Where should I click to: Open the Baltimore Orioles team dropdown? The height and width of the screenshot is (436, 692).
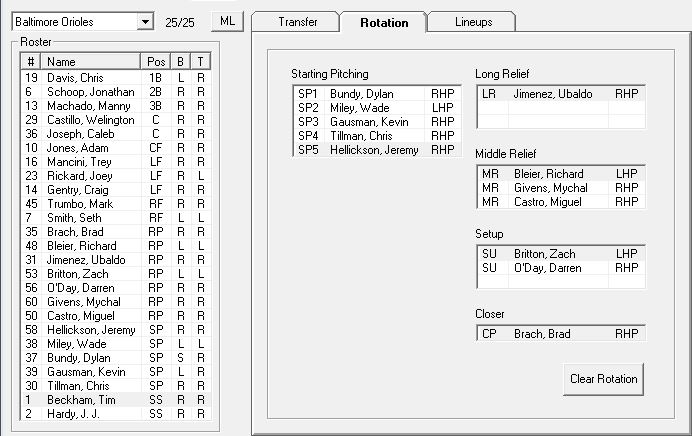(x=145, y=21)
